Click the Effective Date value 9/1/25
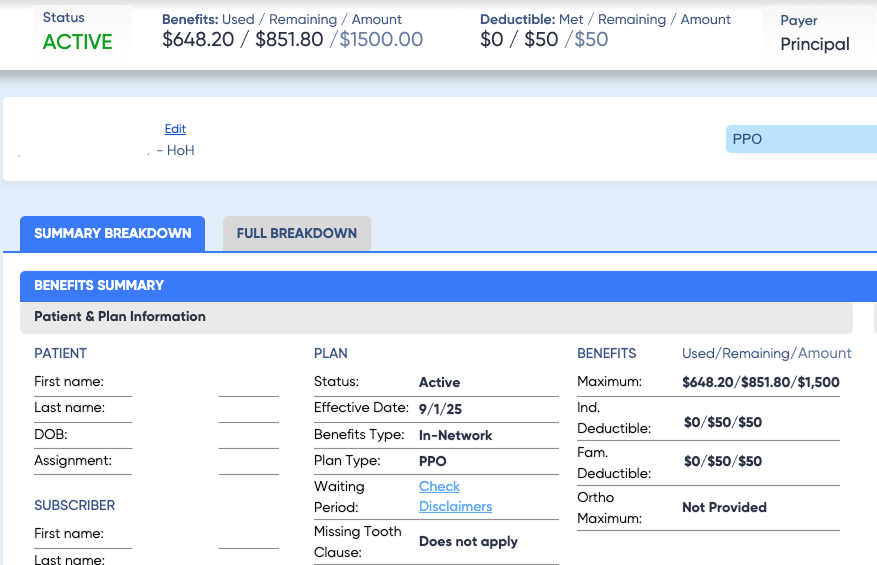This screenshot has height=565, width=877. (440, 409)
